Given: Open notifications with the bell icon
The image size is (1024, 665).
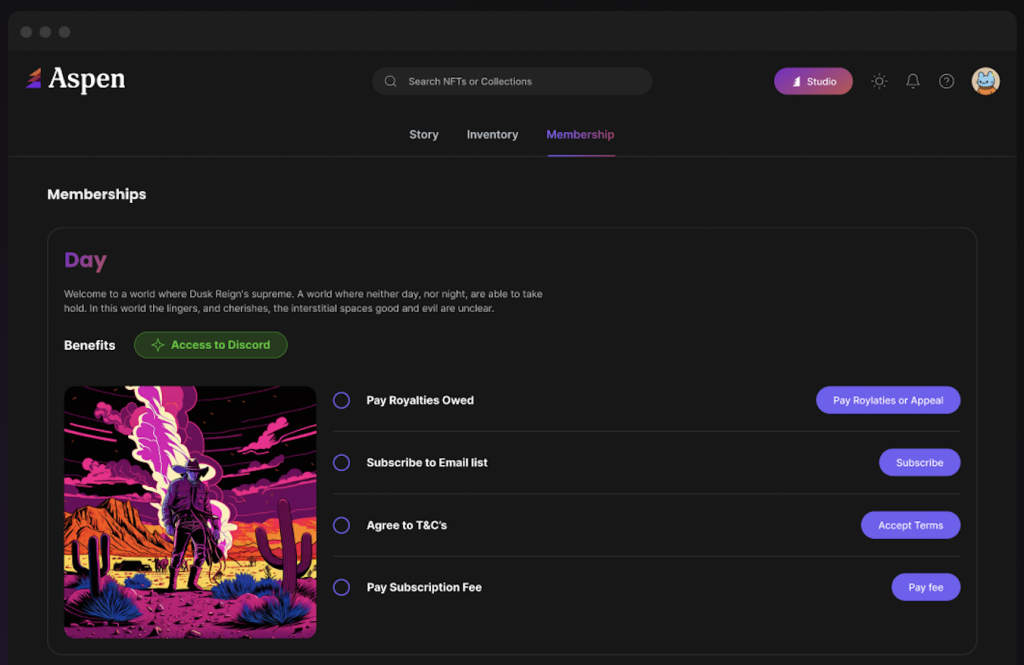Looking at the screenshot, I should coord(912,81).
